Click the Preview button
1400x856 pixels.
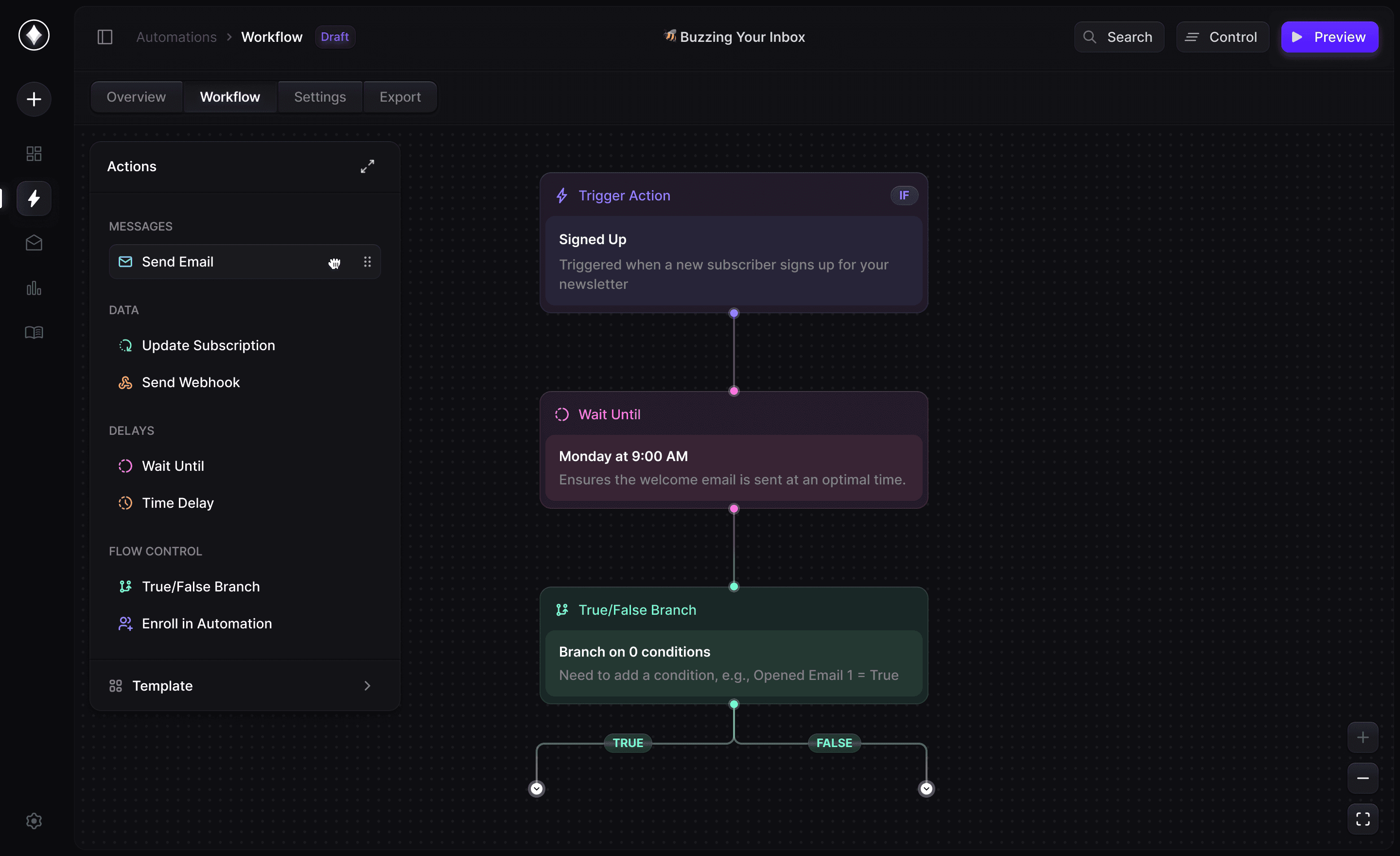point(1329,37)
